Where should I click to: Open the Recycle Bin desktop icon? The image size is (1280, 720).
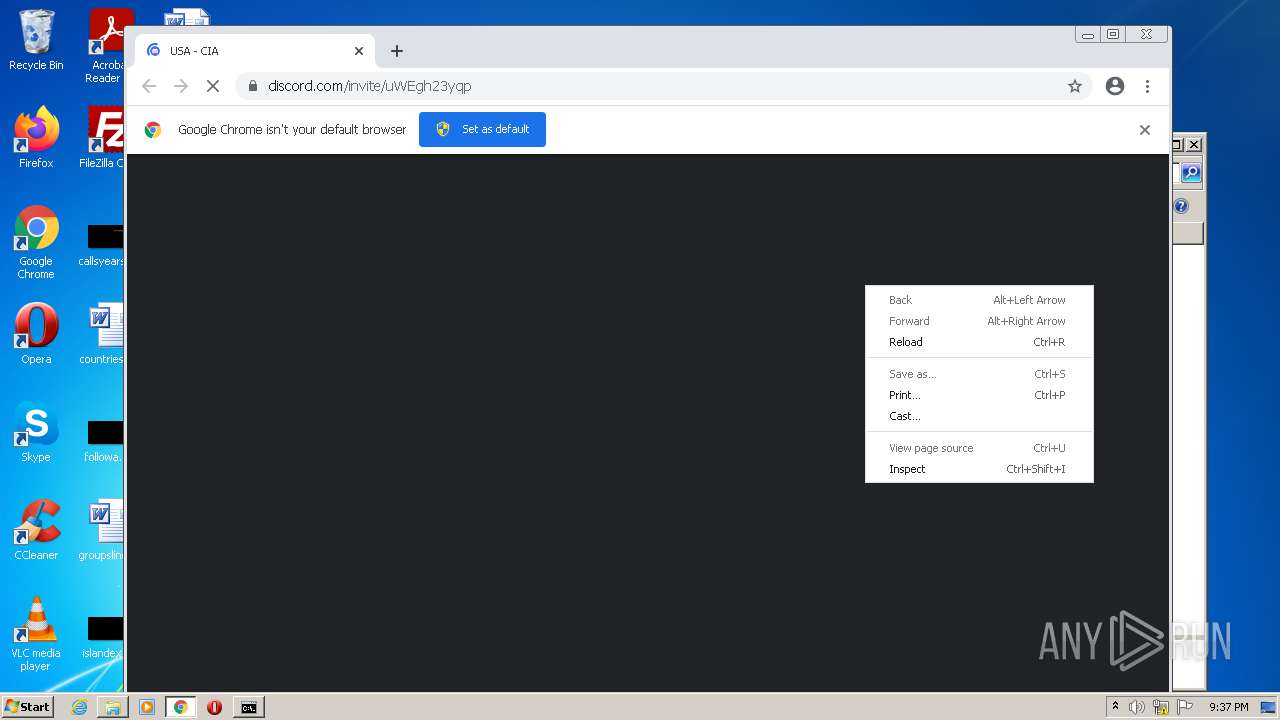coord(36,40)
